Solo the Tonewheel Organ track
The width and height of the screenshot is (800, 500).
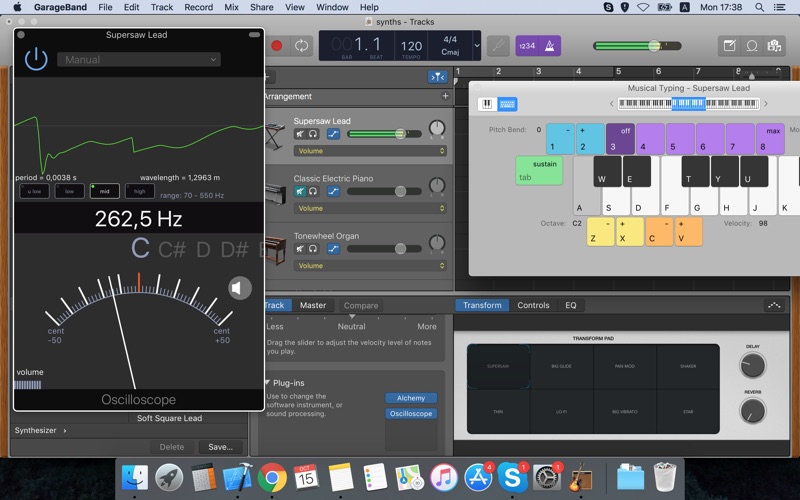pyautogui.click(x=313, y=248)
